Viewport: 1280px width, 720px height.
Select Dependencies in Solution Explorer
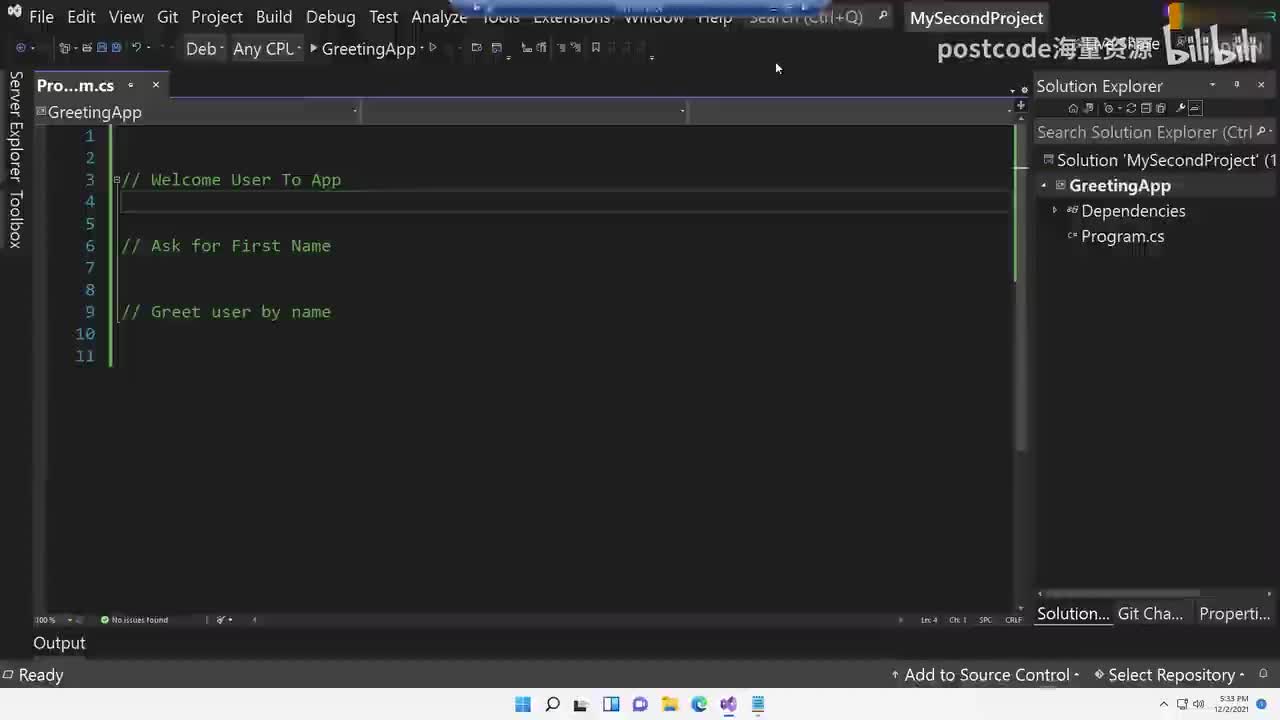(1133, 211)
